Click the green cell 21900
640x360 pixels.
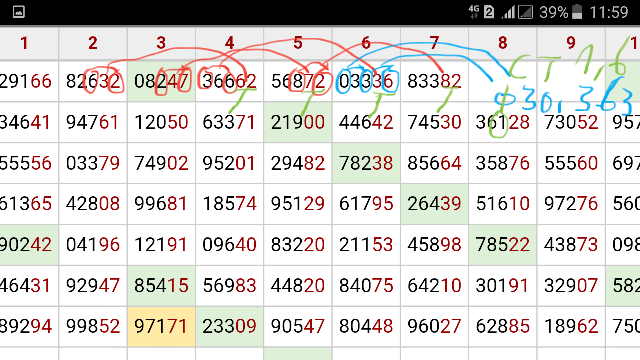298,122
